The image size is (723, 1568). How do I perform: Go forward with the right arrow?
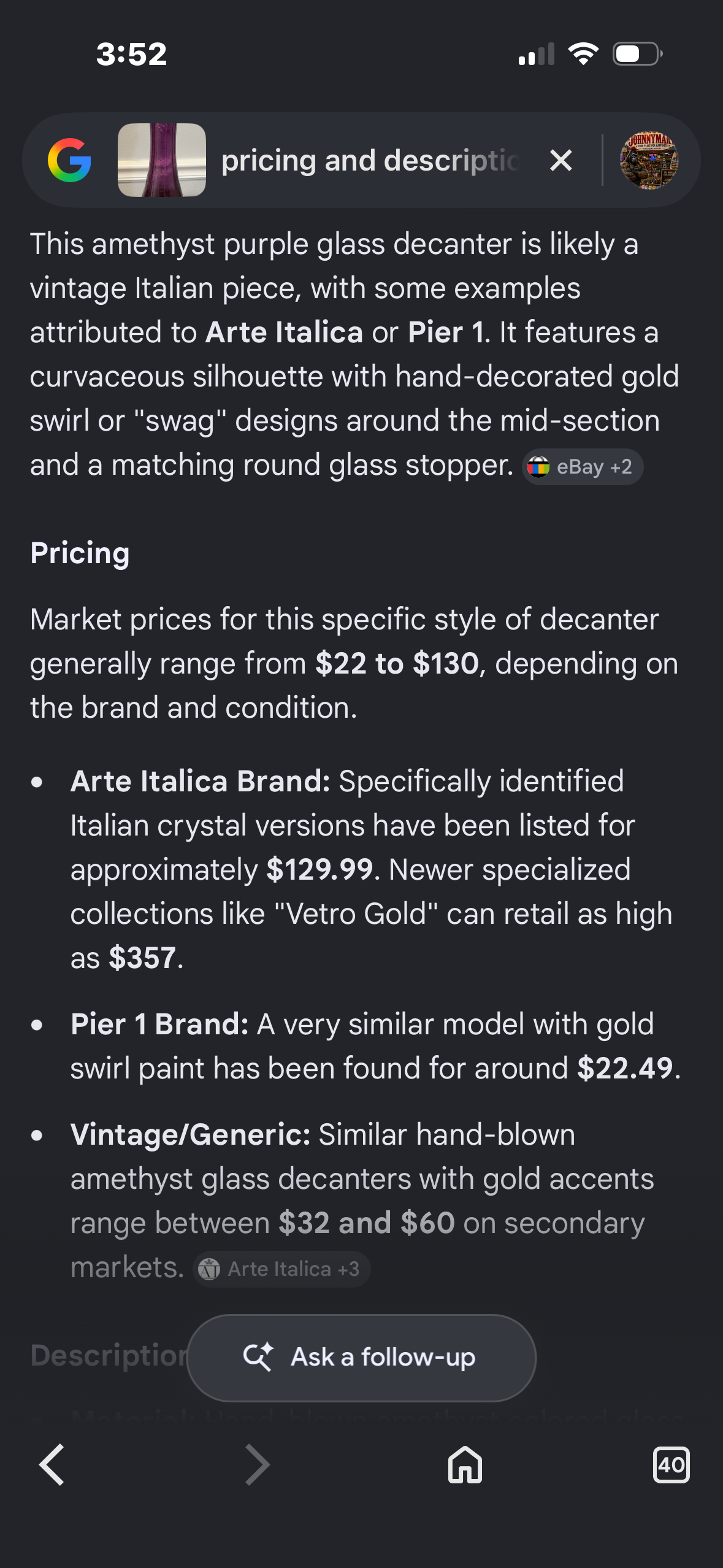point(258,1464)
